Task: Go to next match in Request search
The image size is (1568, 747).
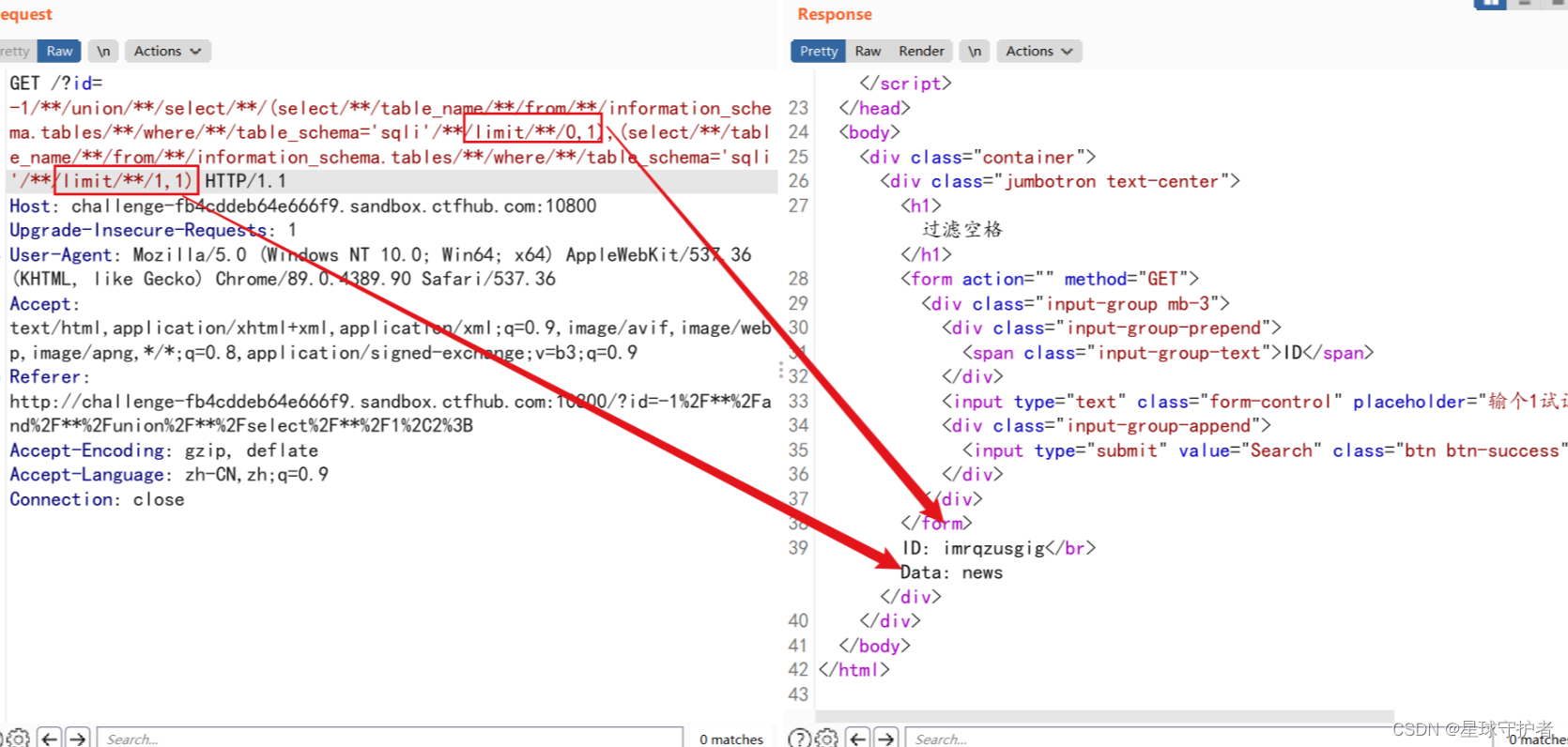Action: tap(78, 739)
